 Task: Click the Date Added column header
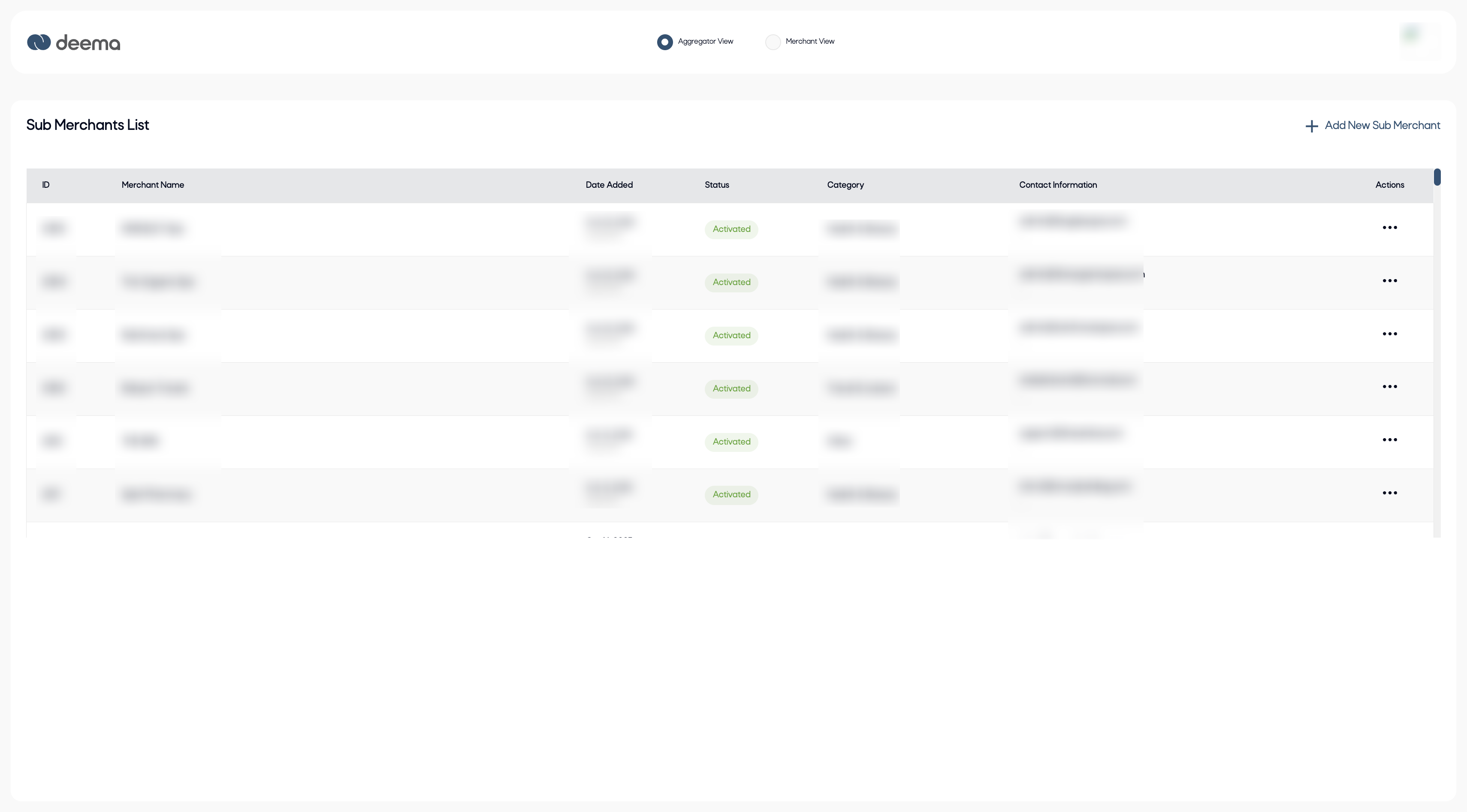point(609,185)
